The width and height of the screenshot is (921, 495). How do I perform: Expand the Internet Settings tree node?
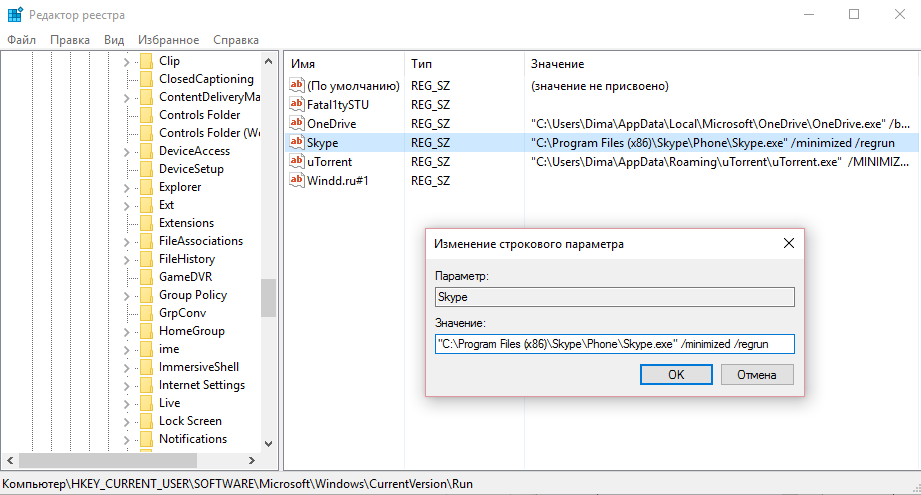(x=126, y=386)
